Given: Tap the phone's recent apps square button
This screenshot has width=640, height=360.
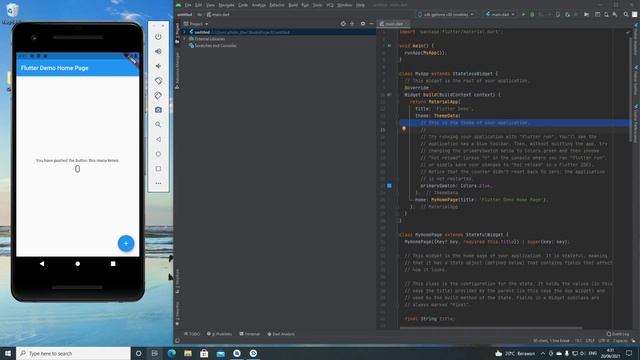Looking at the screenshot, I should click(x=113, y=264).
